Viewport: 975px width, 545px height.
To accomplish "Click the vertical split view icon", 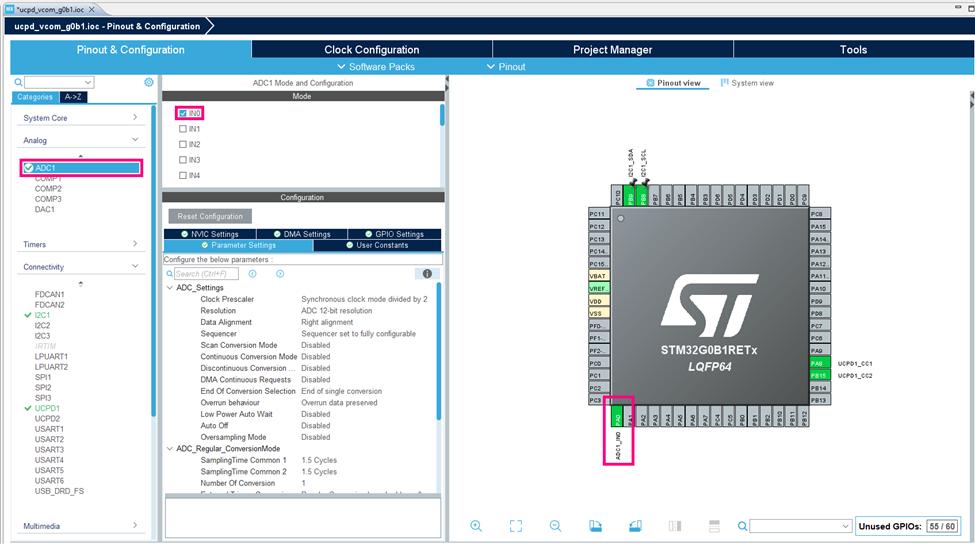I will click(675, 526).
